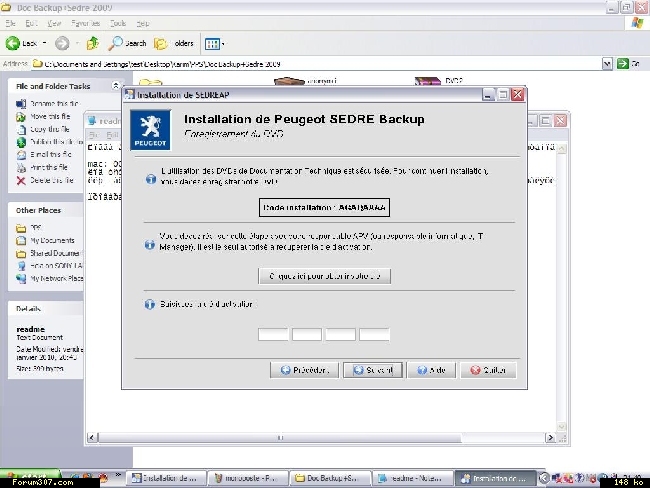This screenshot has width=650, height=488.
Task: Open the Favorites menu
Action: [x=85, y=23]
